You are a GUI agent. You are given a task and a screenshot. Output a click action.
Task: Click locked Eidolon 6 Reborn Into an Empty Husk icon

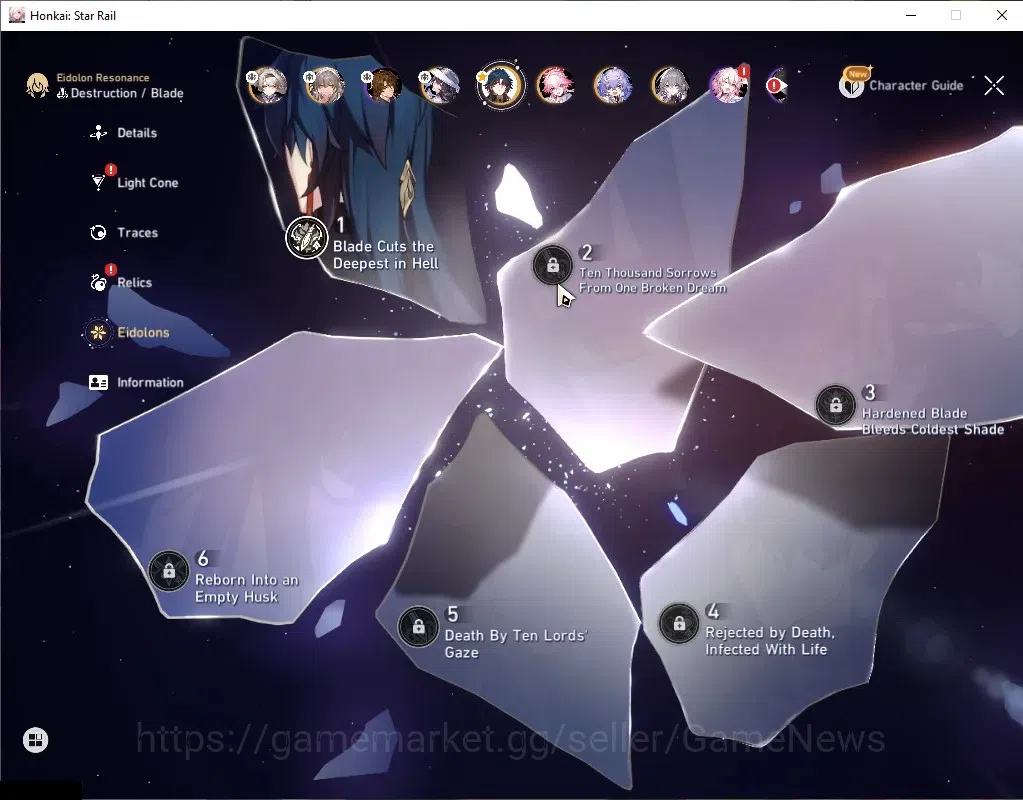coord(169,571)
